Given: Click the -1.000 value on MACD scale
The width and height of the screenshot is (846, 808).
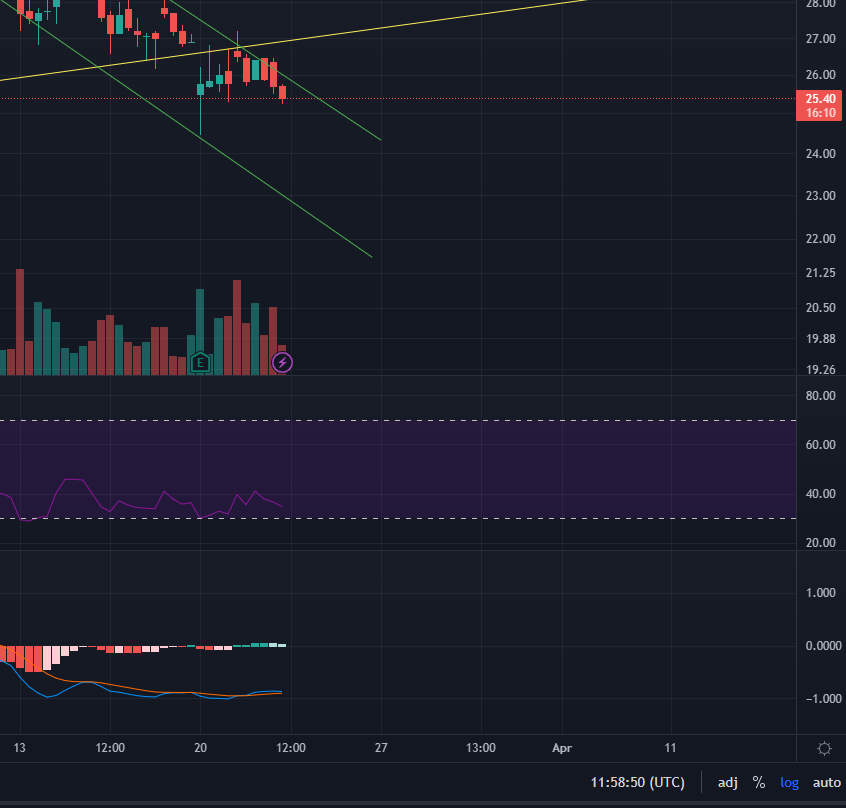Looking at the screenshot, I should (x=820, y=698).
